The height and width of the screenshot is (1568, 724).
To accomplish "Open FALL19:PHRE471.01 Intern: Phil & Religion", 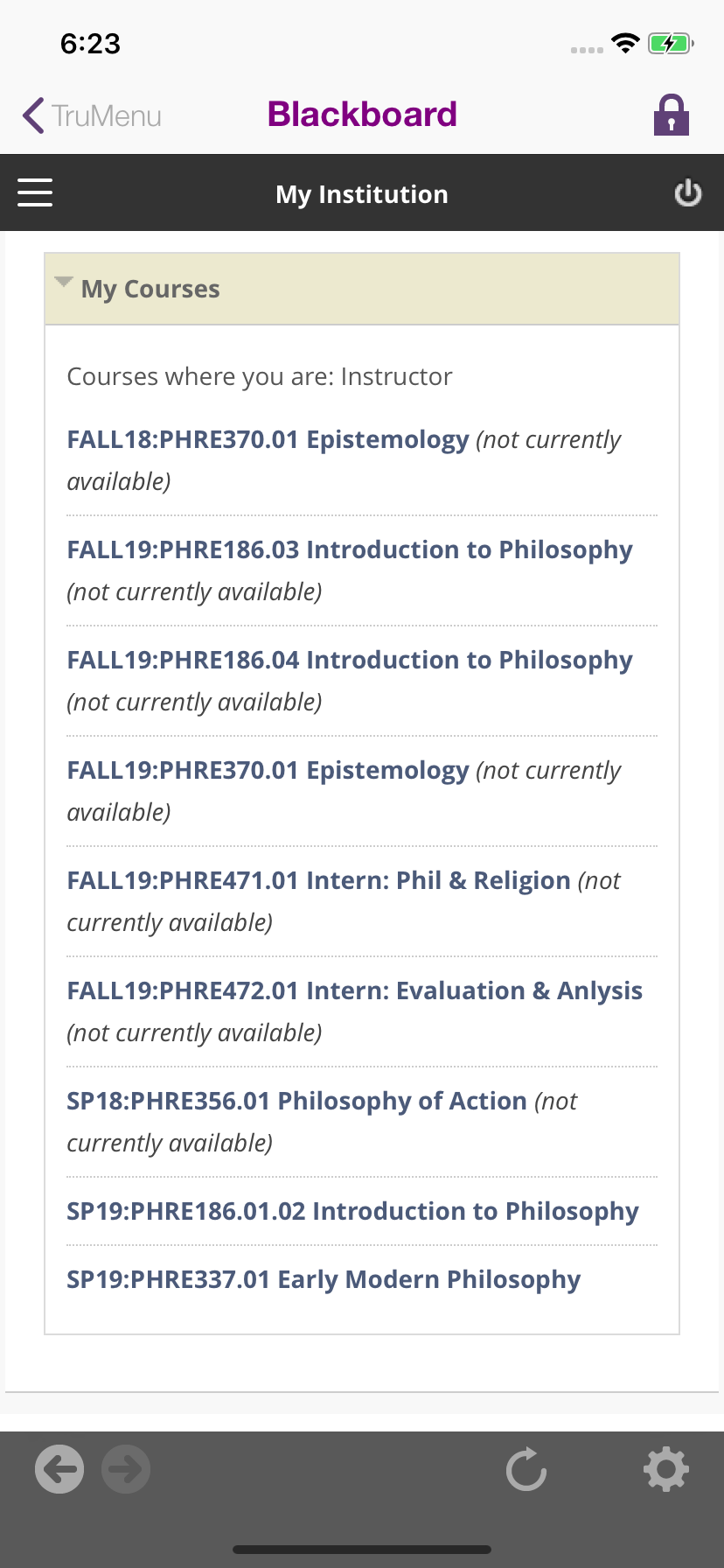I will (318, 880).
